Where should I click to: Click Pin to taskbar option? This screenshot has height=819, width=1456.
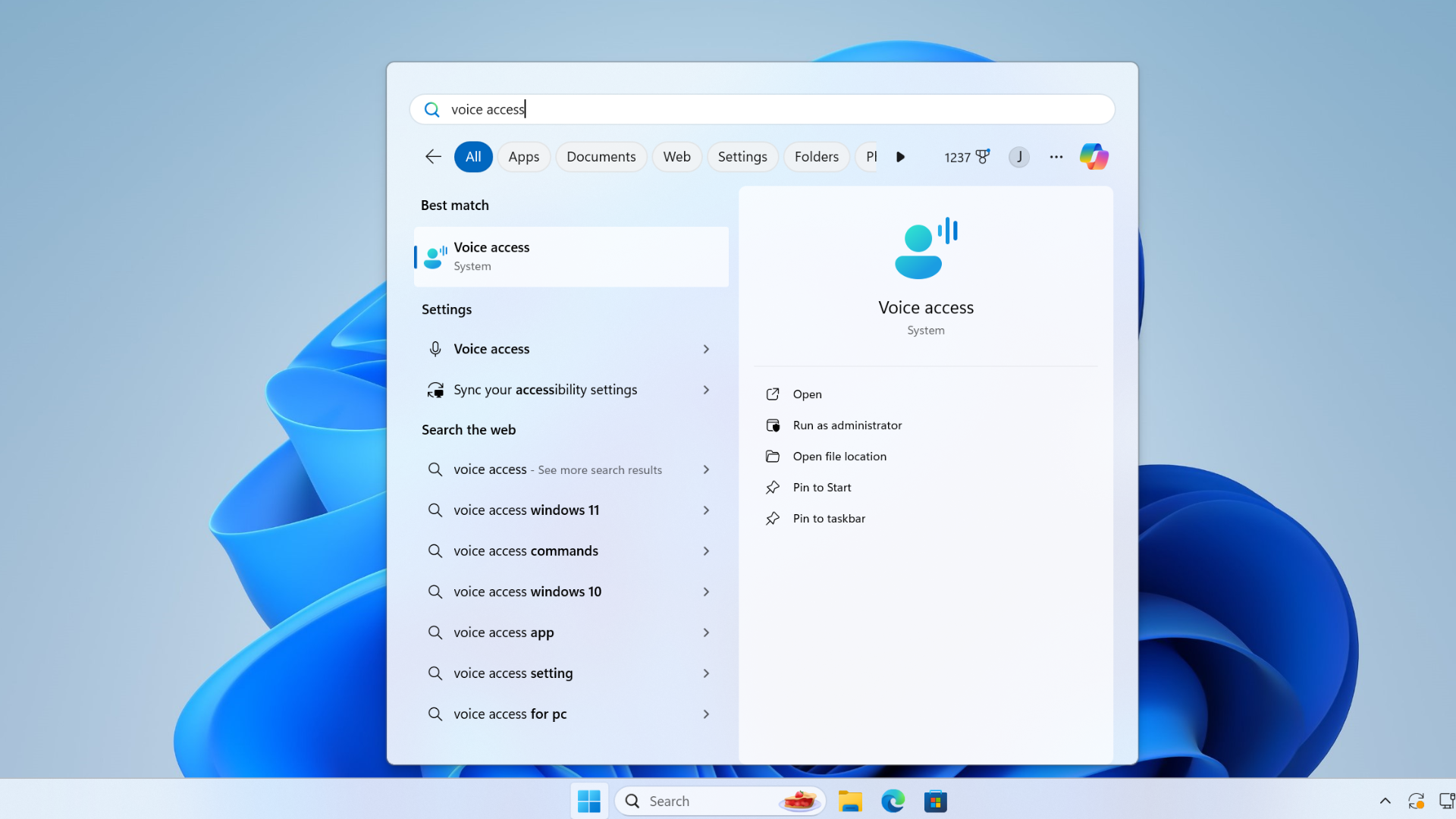pyautogui.click(x=828, y=518)
